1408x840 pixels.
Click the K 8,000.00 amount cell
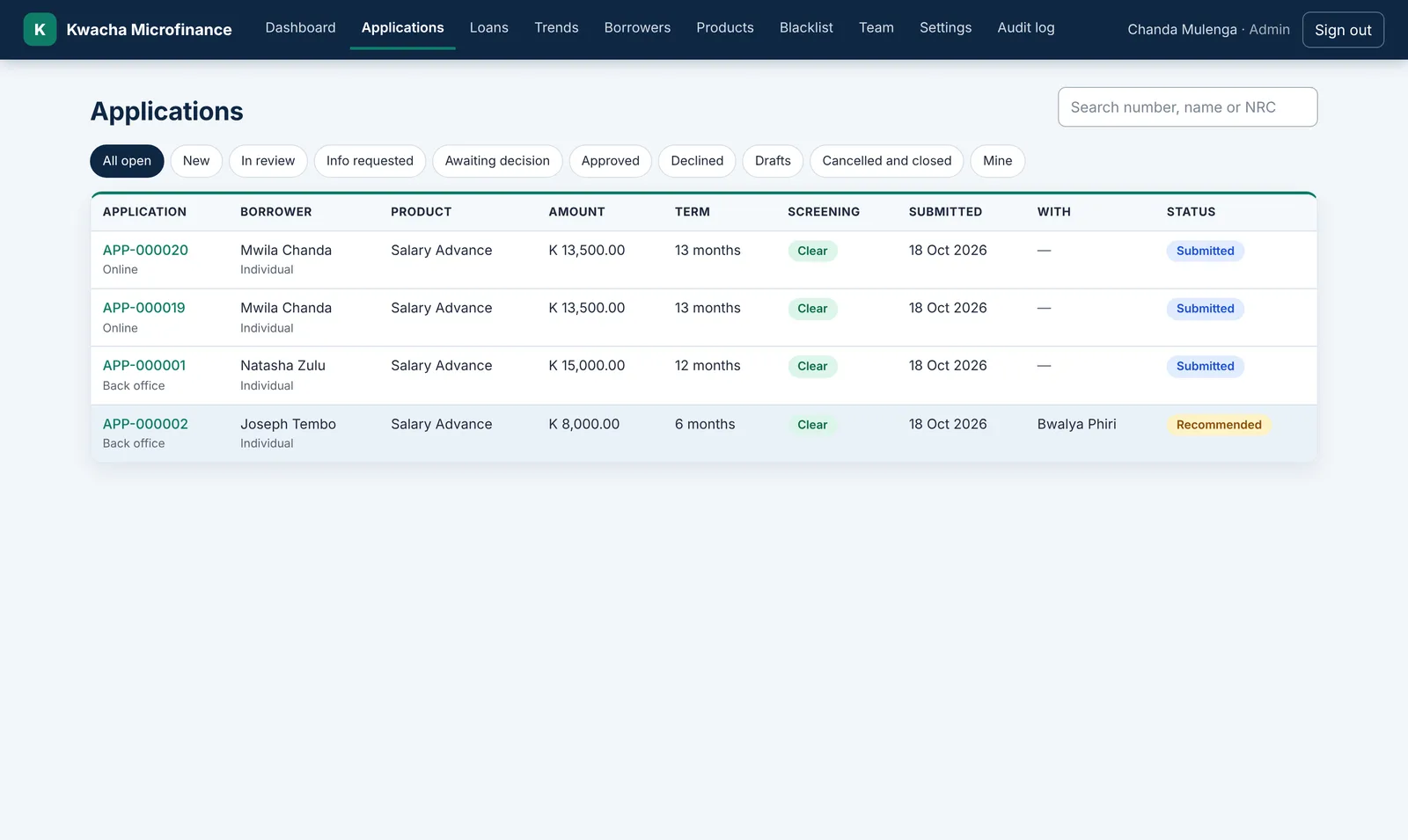click(584, 424)
